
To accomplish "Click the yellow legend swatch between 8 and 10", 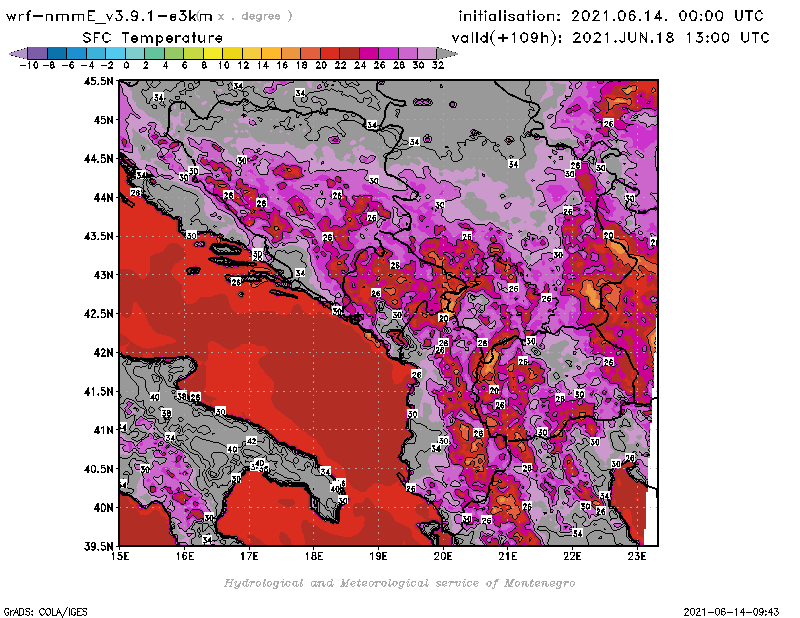I will click(213, 53).
